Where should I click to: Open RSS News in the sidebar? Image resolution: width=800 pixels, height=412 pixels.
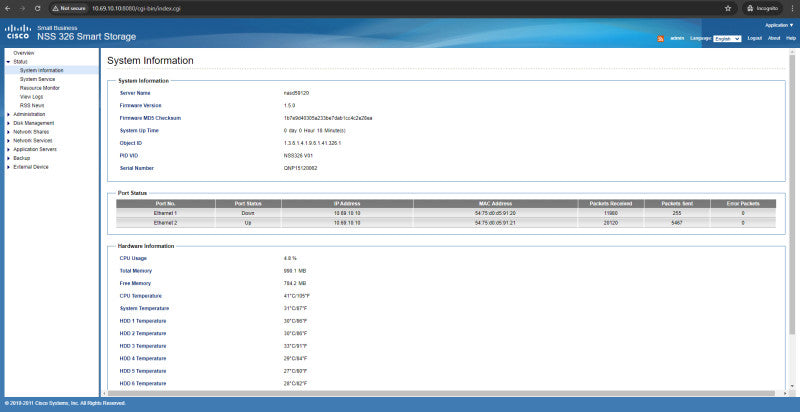point(32,105)
